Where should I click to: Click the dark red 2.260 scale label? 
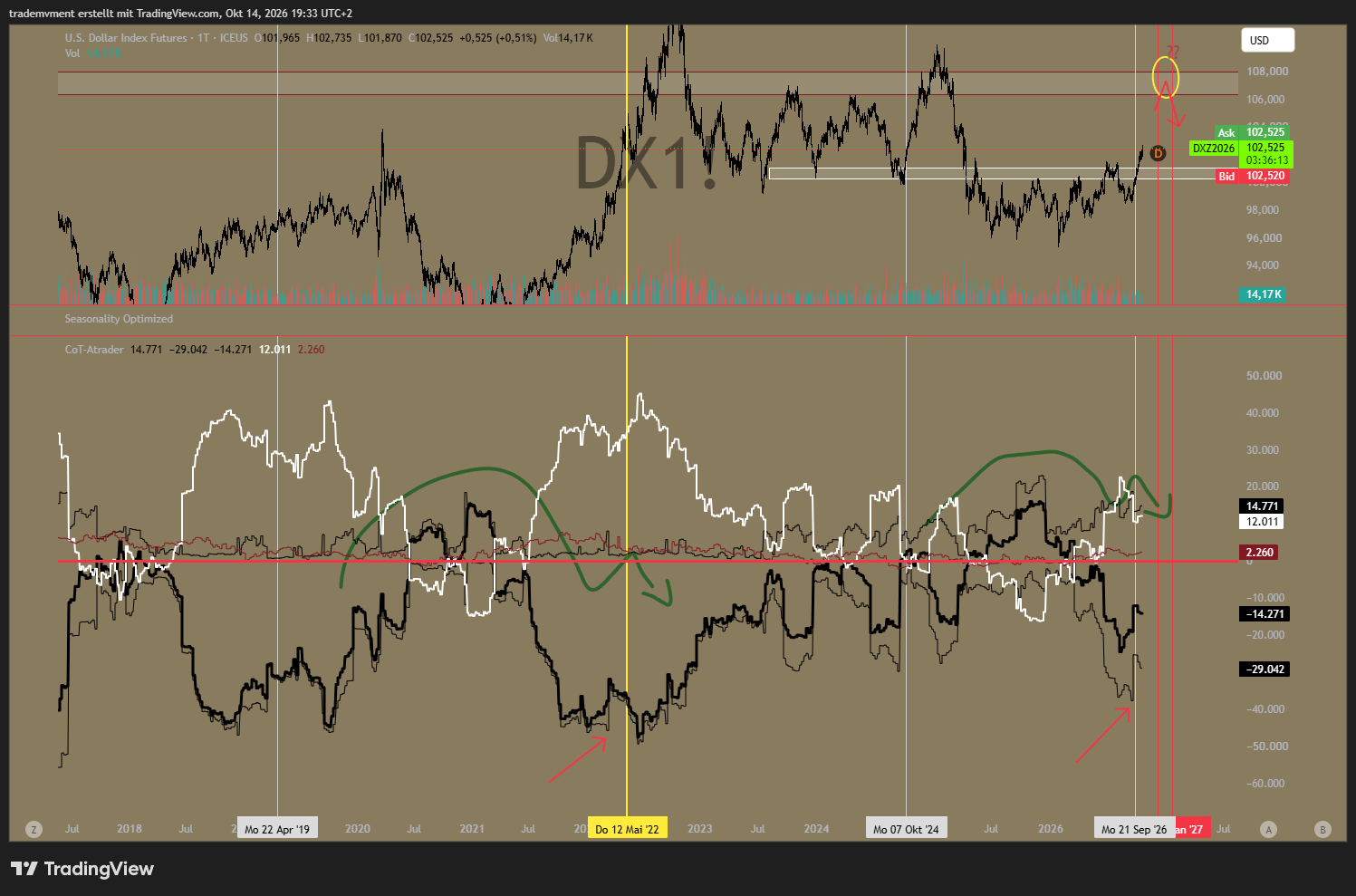[1259, 553]
